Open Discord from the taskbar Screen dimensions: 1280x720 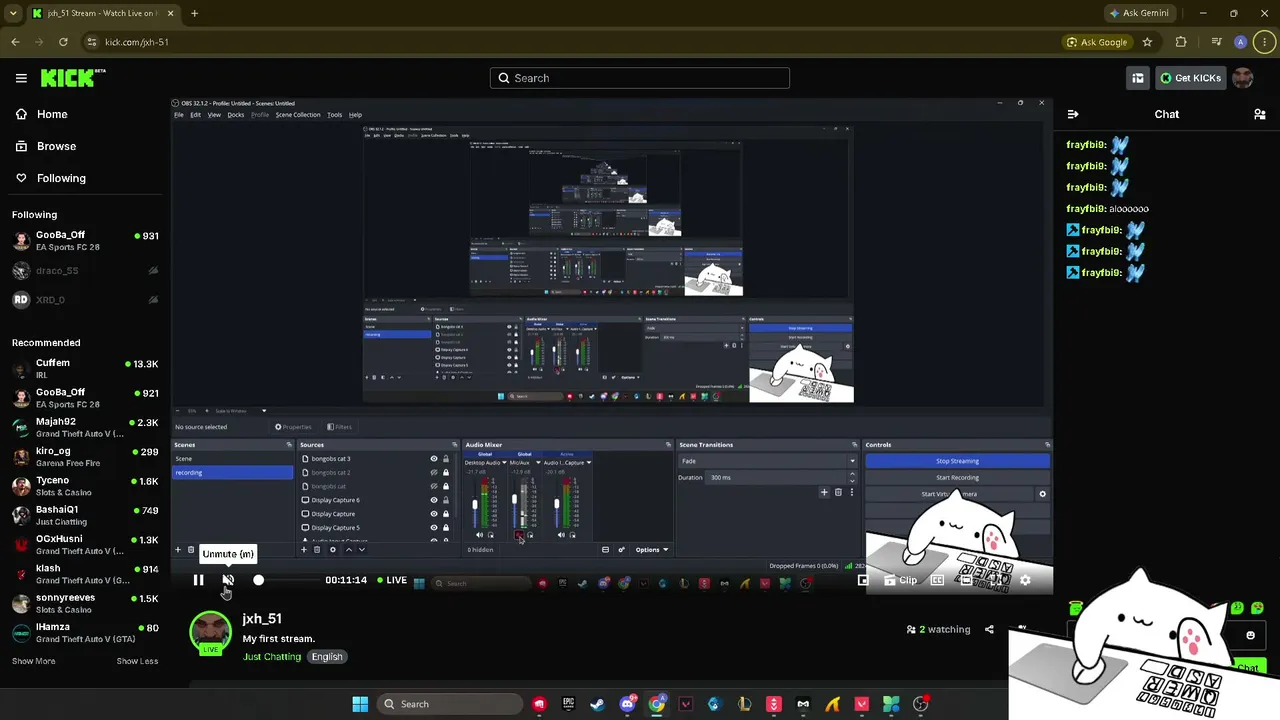pos(627,704)
